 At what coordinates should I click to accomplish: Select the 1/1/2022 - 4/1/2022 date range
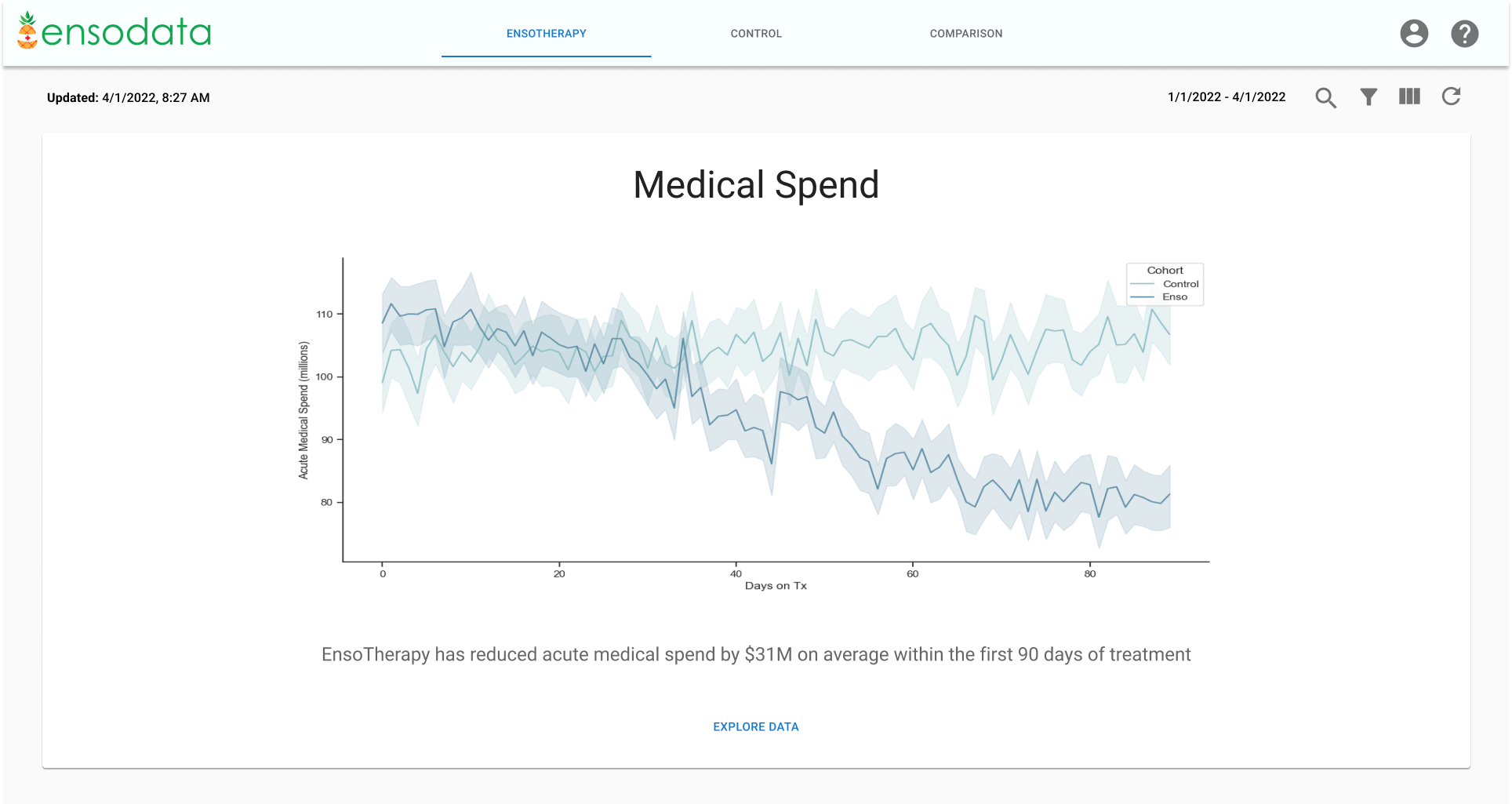click(1227, 97)
